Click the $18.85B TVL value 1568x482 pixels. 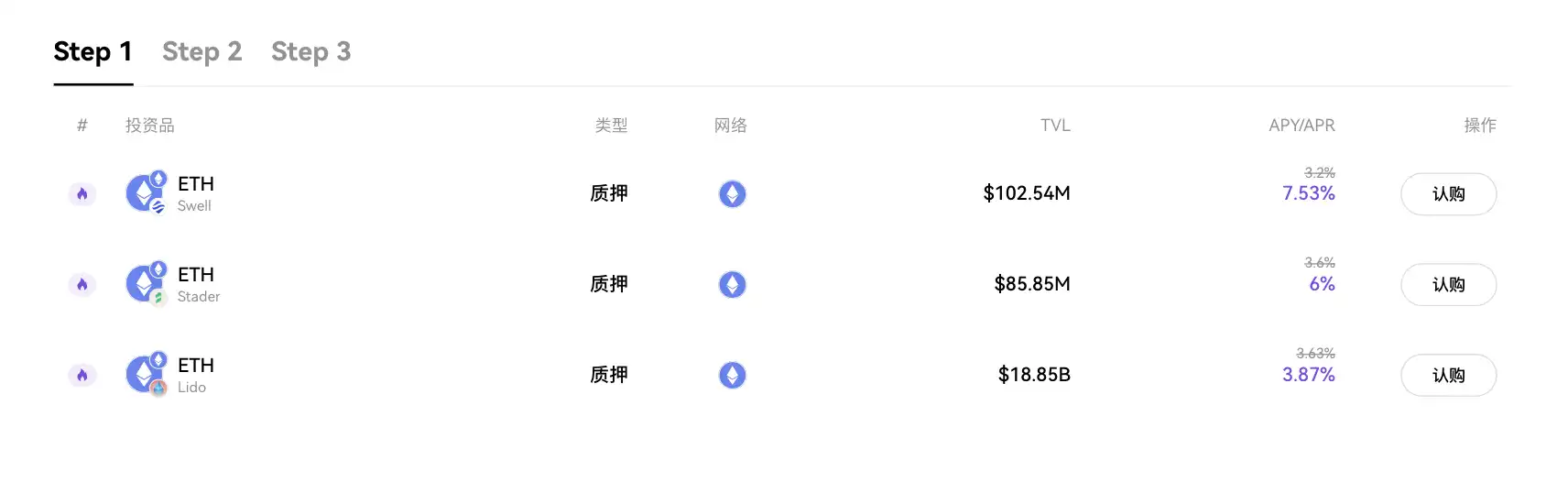1034,375
